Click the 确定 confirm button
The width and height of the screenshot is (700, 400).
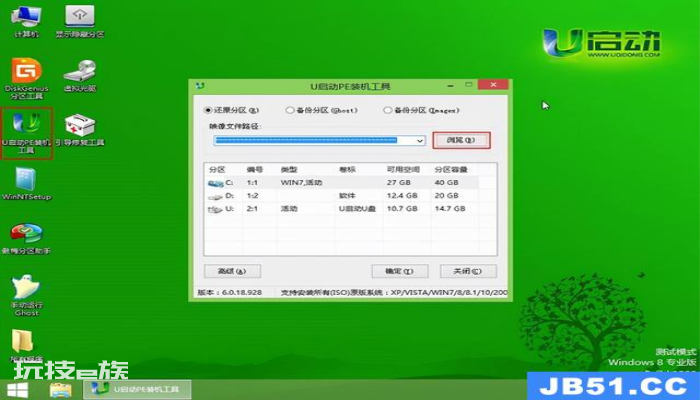[400, 271]
